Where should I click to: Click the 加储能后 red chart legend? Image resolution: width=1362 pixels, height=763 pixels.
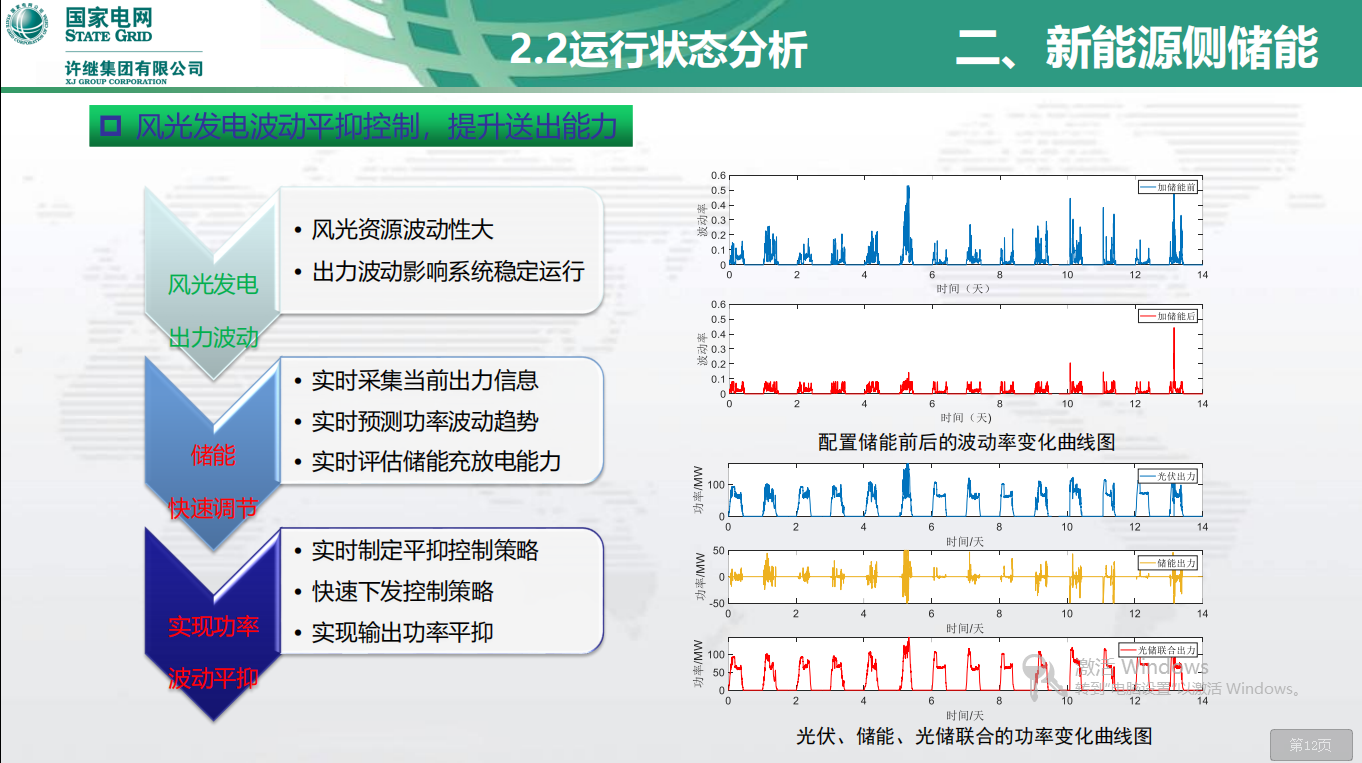(x=1167, y=316)
